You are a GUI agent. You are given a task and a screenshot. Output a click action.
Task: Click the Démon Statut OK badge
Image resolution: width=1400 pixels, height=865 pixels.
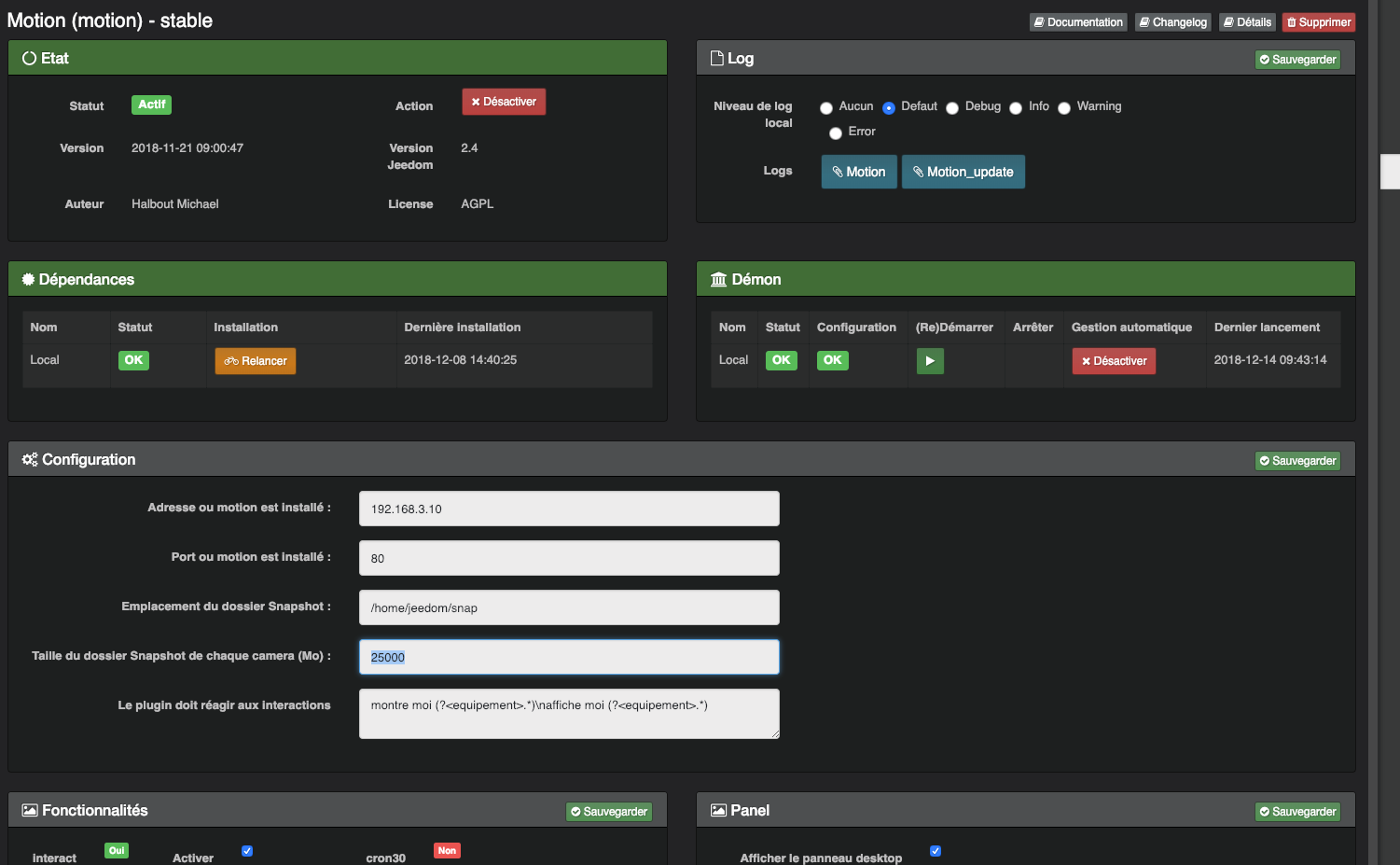782,360
